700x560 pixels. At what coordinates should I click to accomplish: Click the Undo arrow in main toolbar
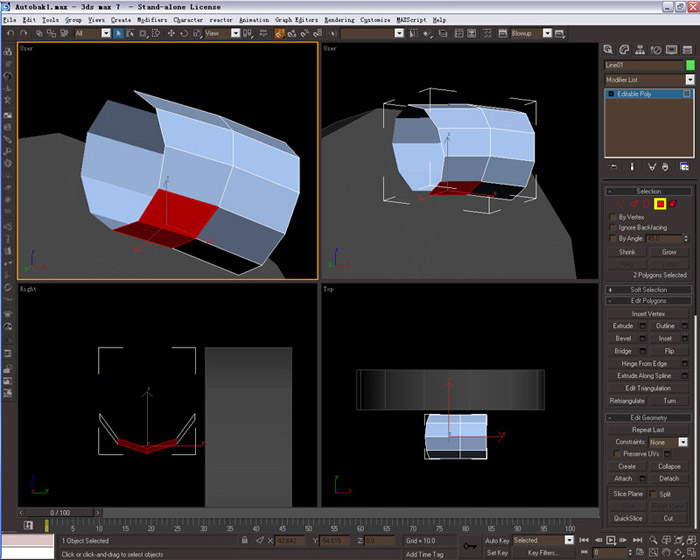(11, 33)
